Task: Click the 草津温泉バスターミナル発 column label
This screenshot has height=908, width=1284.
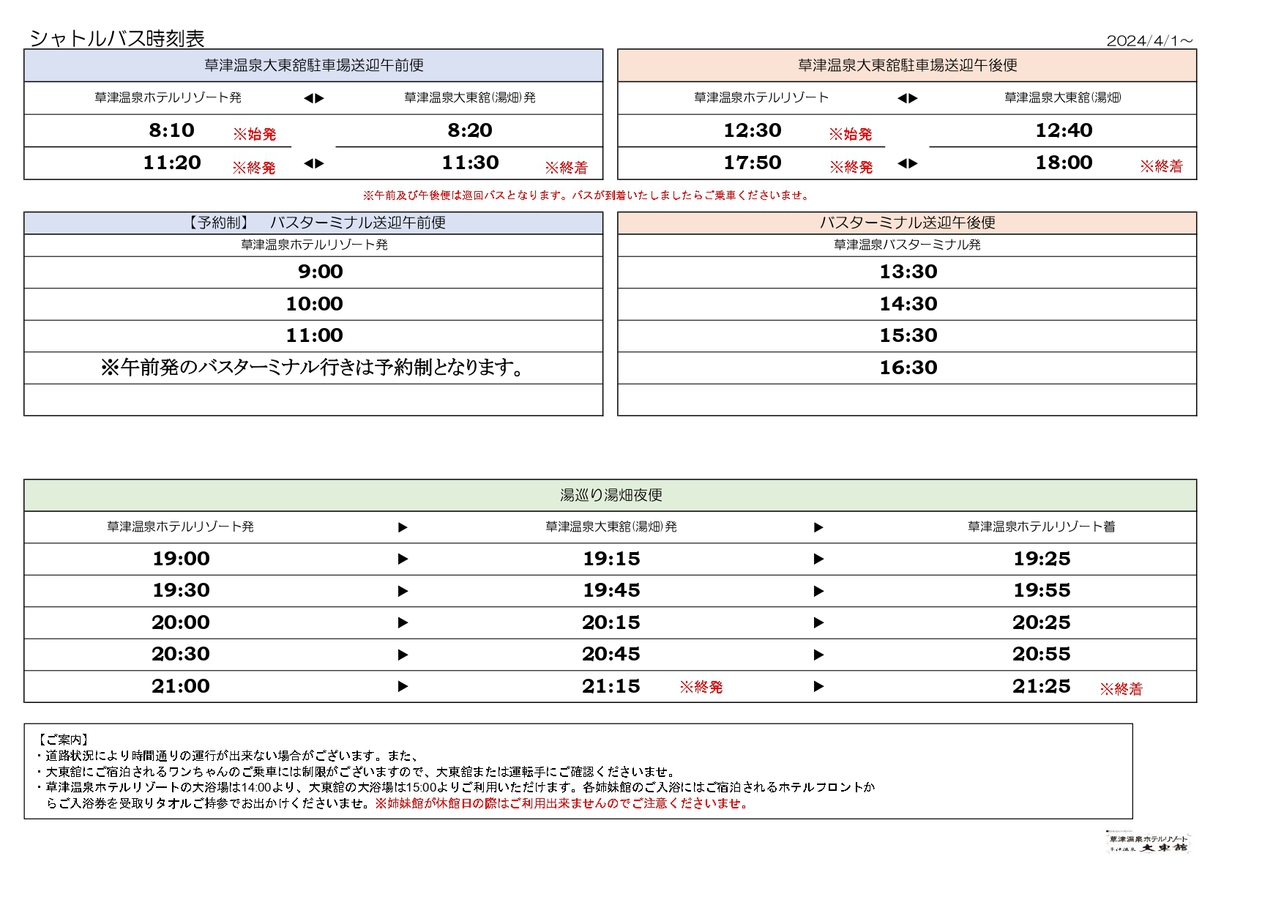Action: pos(908,245)
